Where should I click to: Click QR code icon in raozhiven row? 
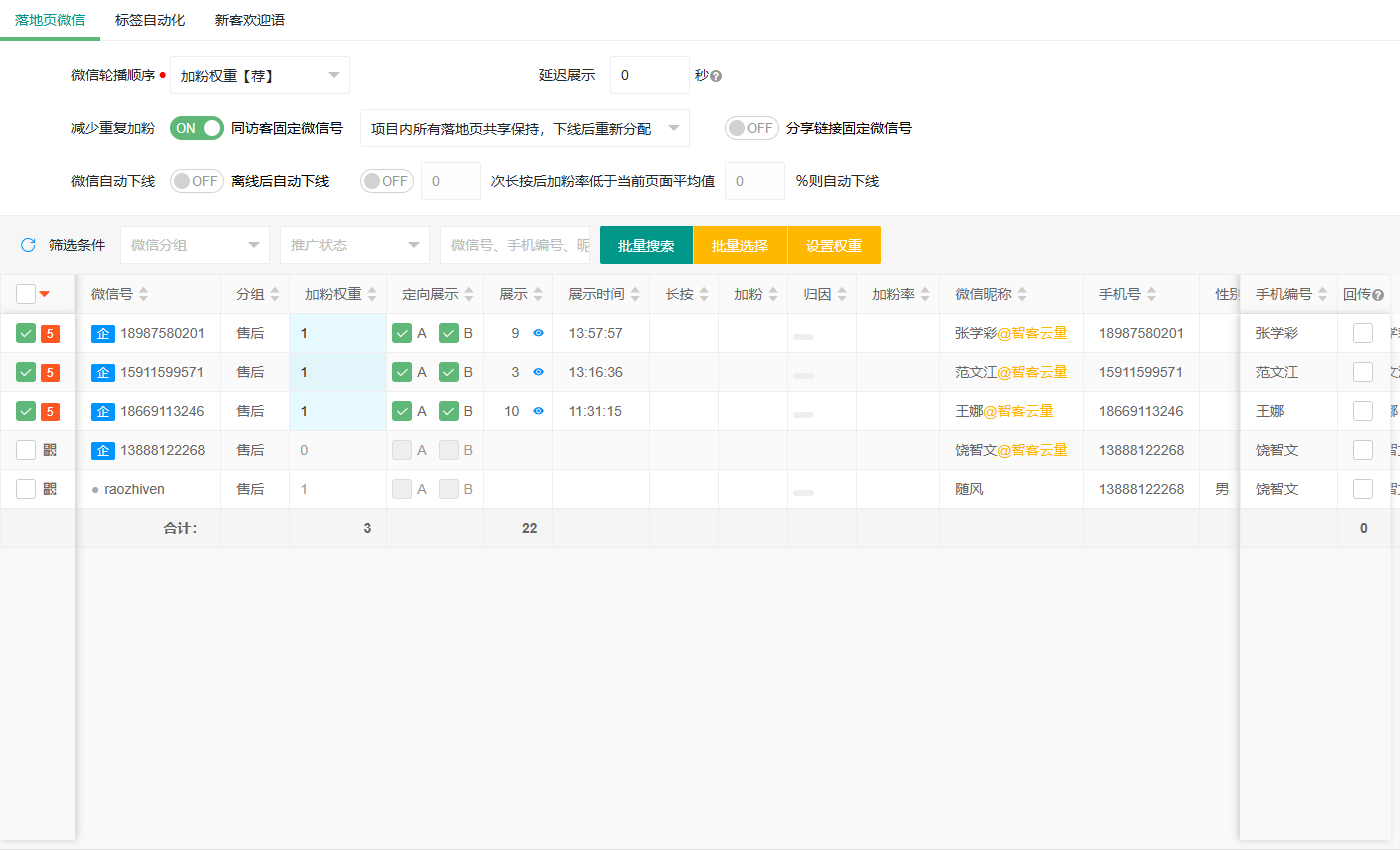point(50,489)
